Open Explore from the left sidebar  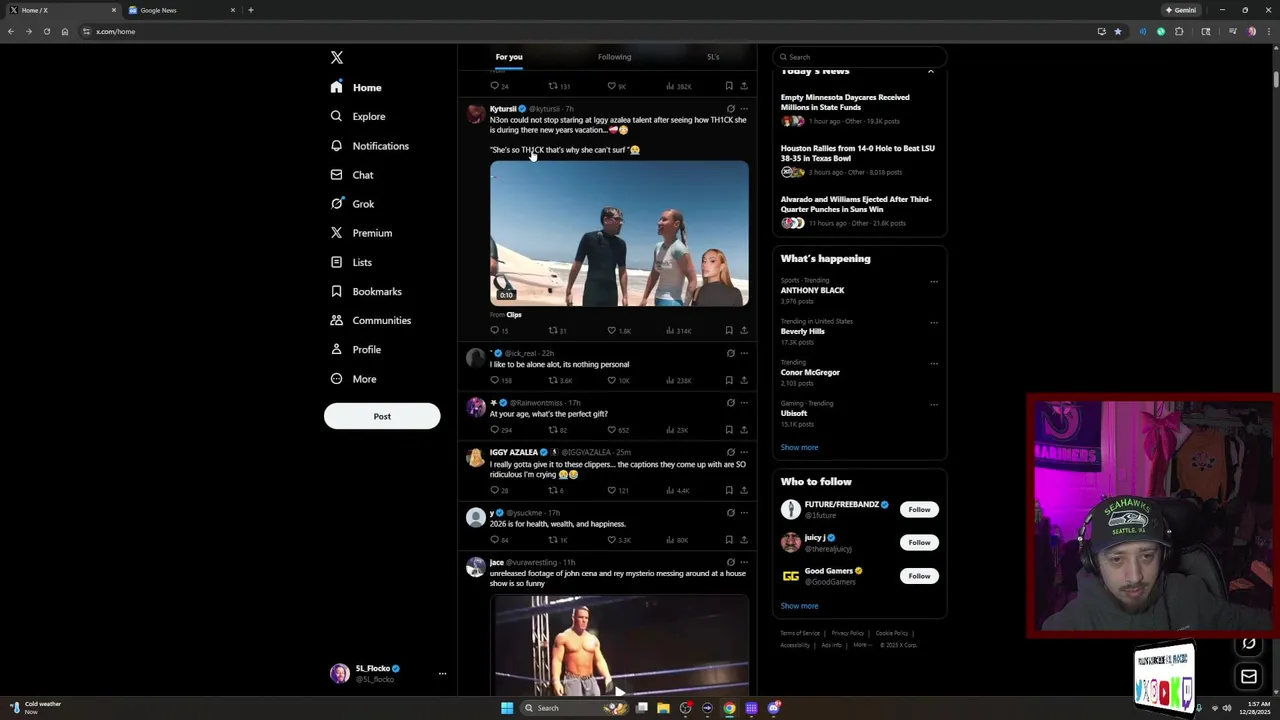tap(358, 116)
